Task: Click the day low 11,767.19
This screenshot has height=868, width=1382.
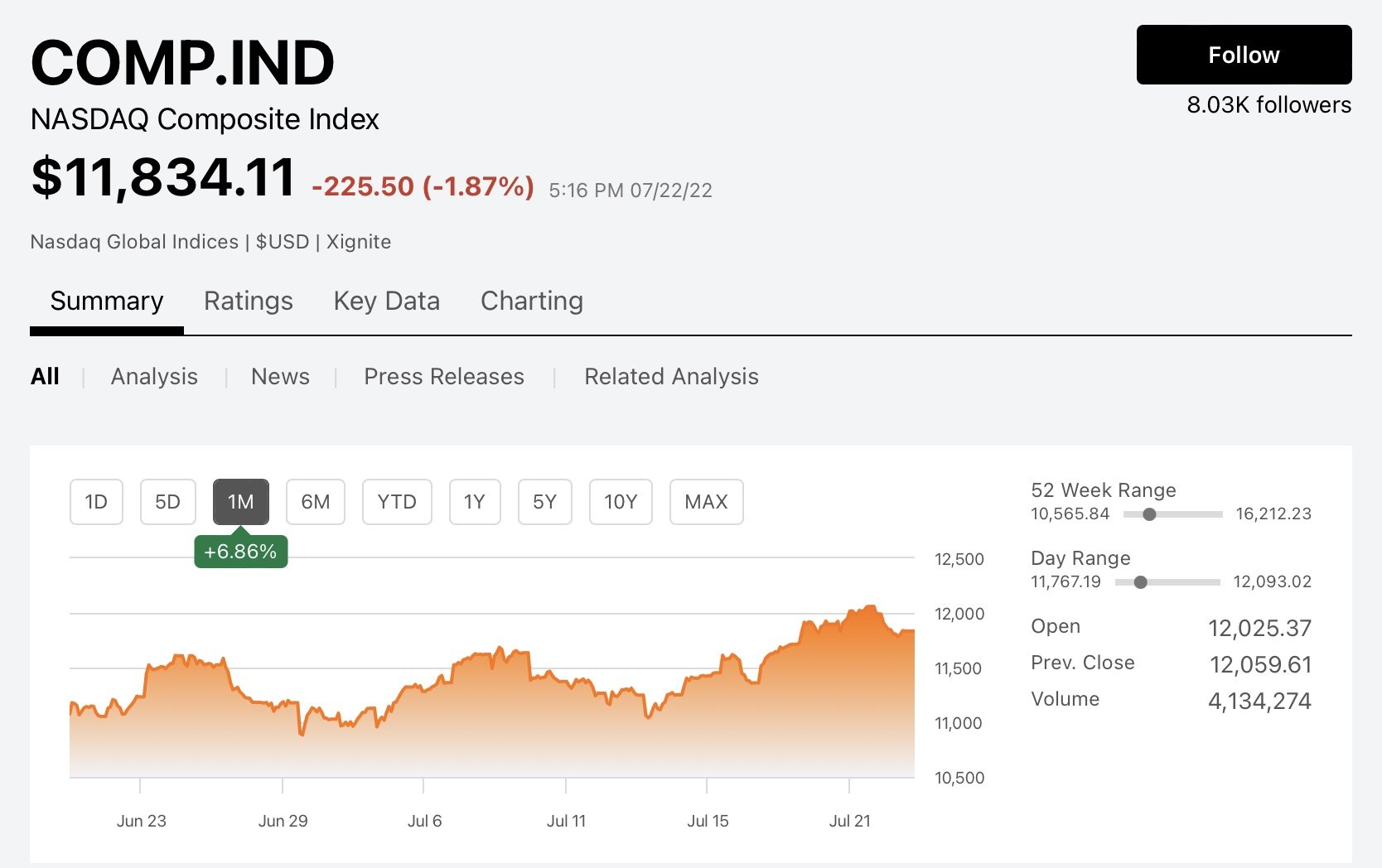Action: pos(1065,581)
